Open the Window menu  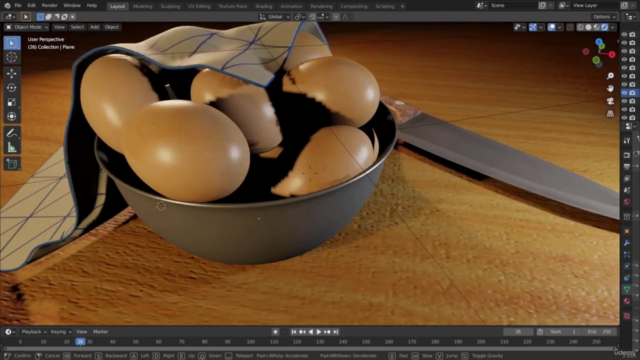click(72, 6)
